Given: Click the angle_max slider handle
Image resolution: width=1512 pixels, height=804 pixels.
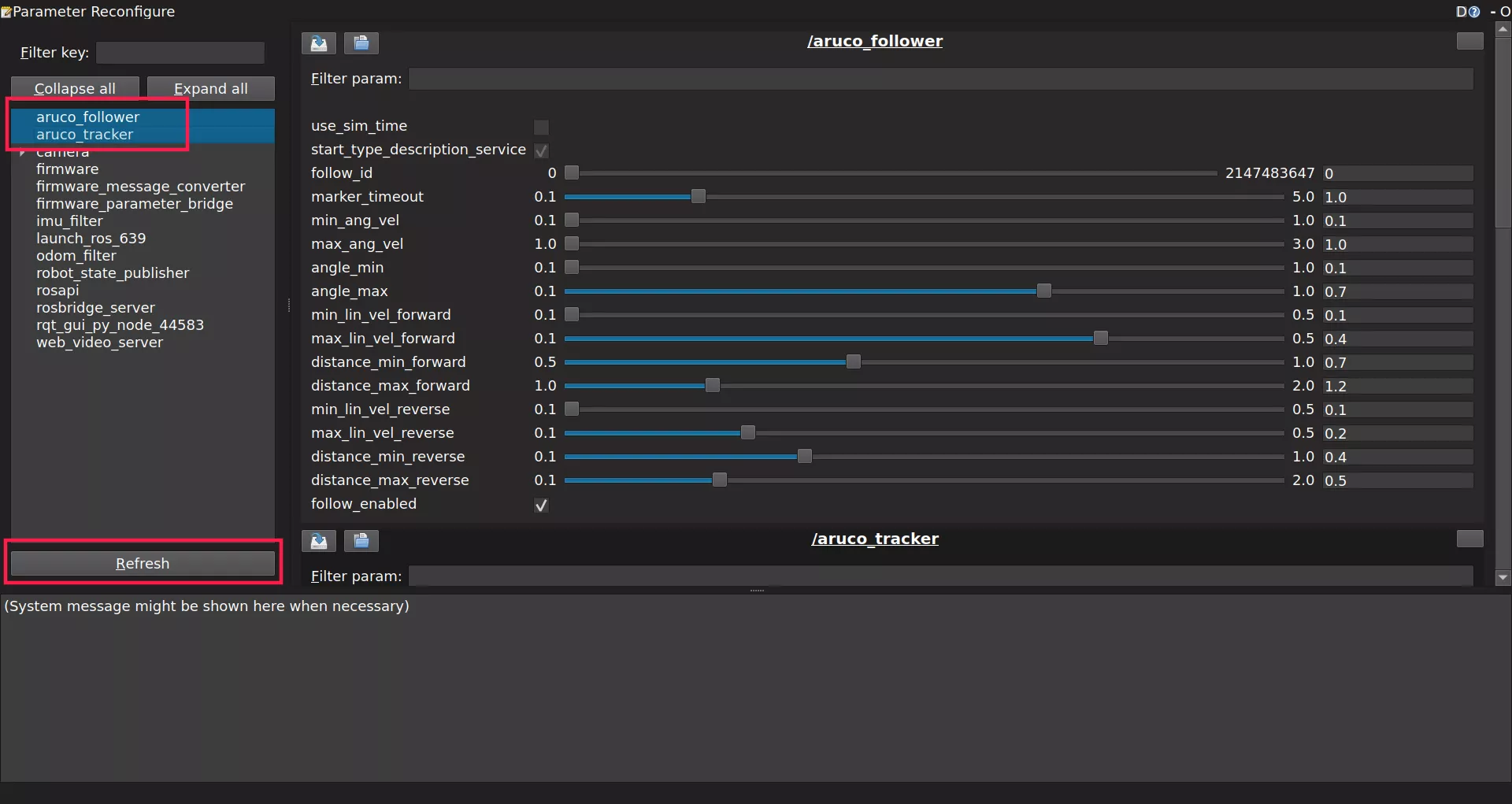Looking at the screenshot, I should 1043,291.
